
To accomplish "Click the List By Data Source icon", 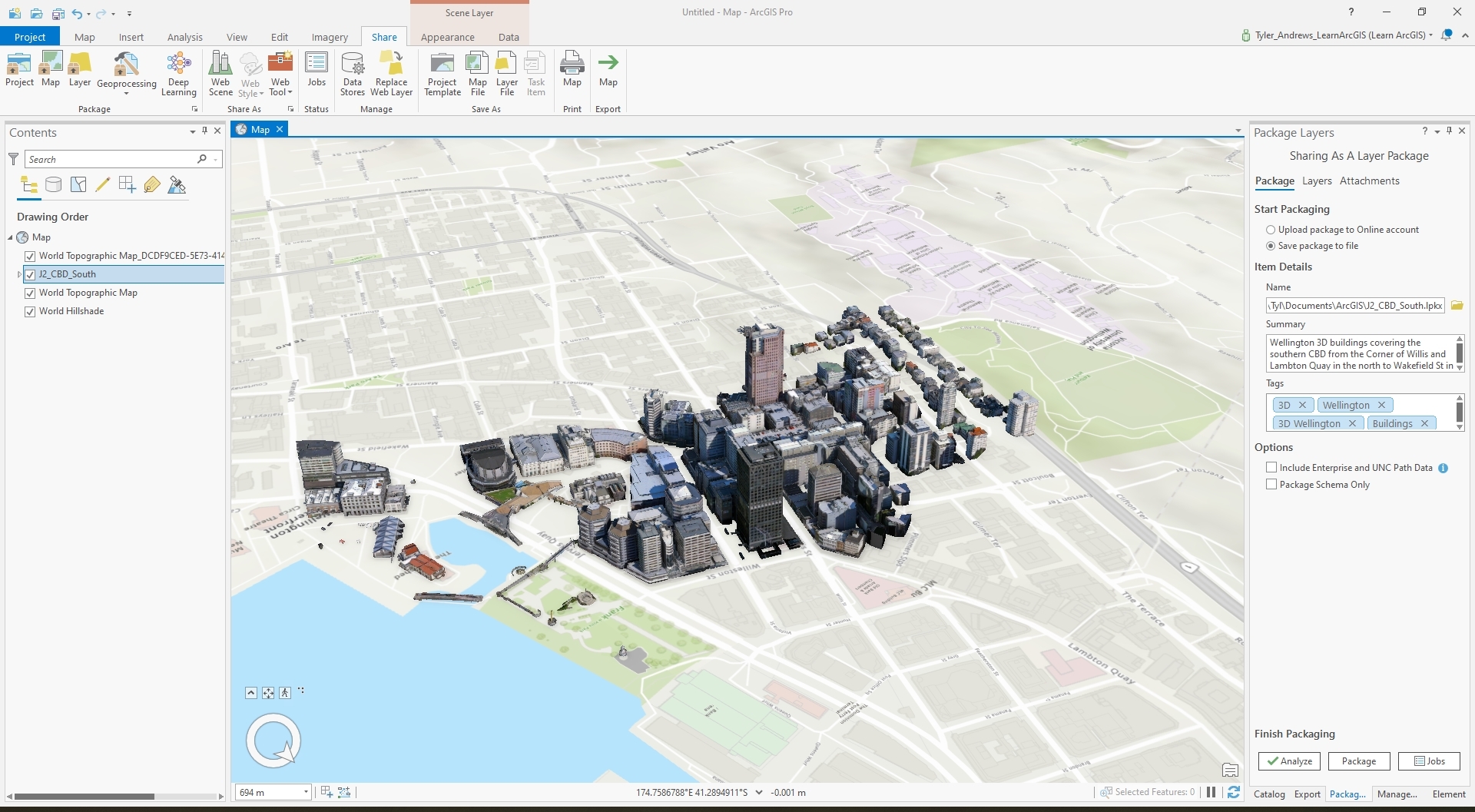I will click(x=53, y=185).
